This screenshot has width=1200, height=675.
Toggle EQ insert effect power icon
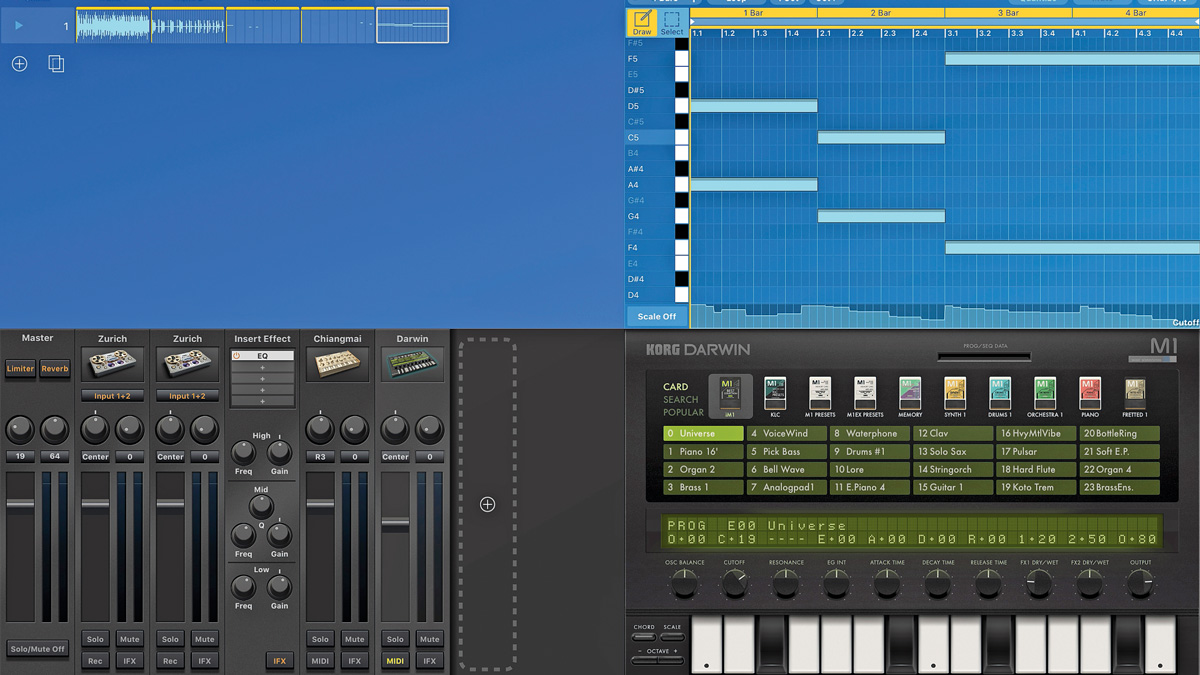237,356
